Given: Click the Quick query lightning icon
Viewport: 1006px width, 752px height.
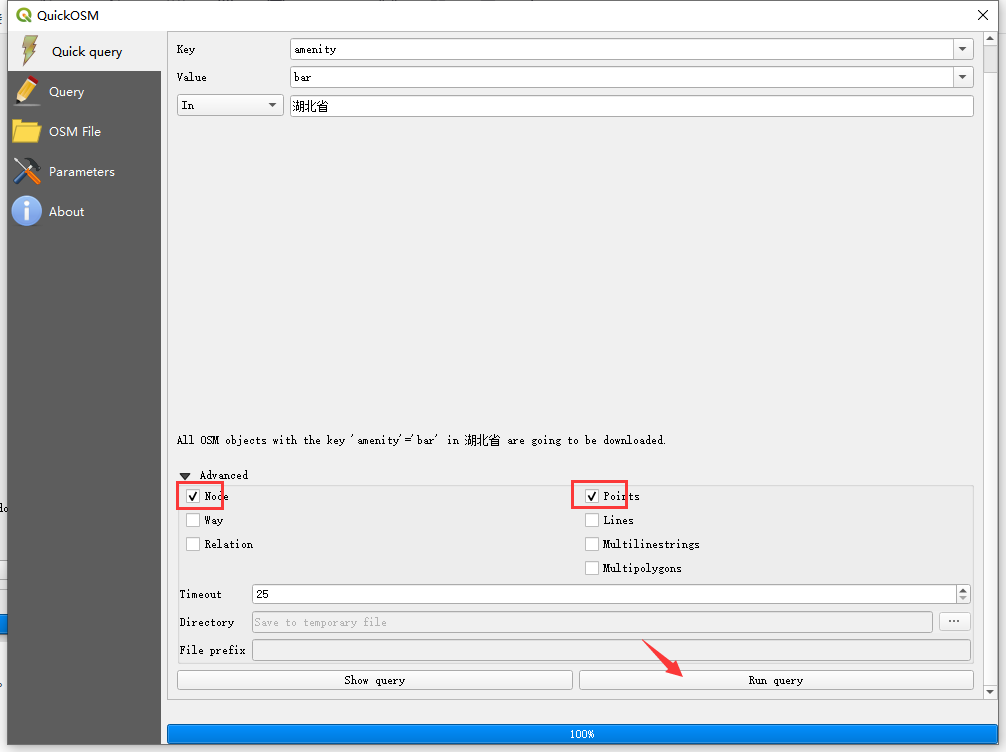Looking at the screenshot, I should click(29, 51).
